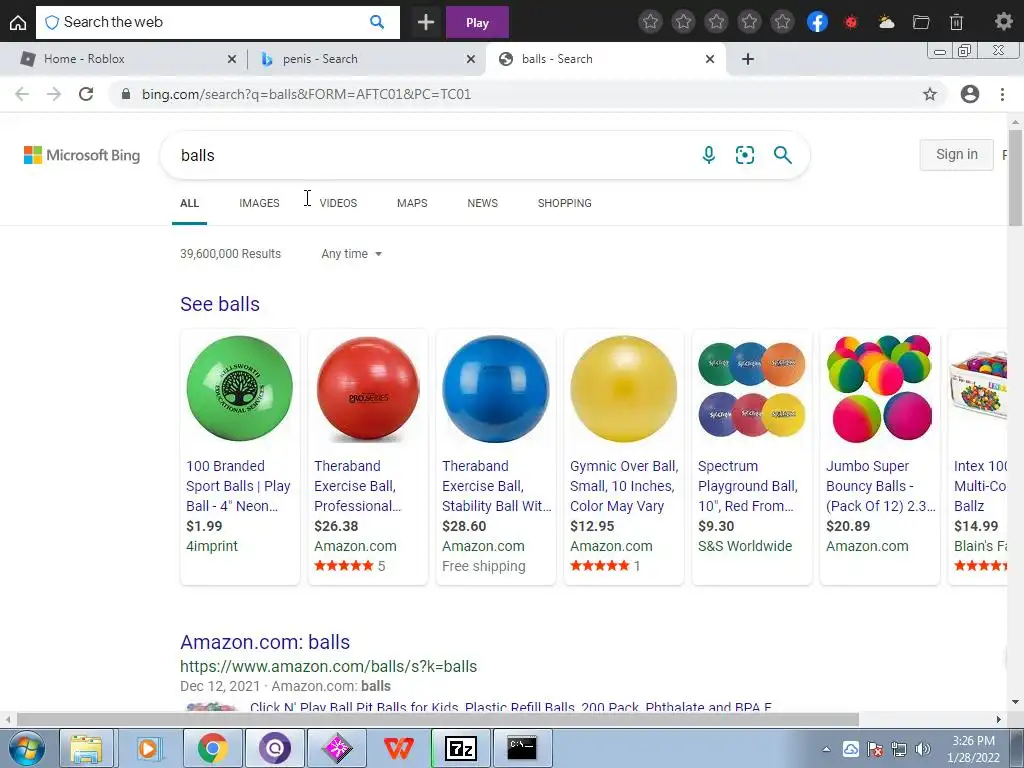
Task: Switch to the Home - Roblox tab
Action: point(123,59)
